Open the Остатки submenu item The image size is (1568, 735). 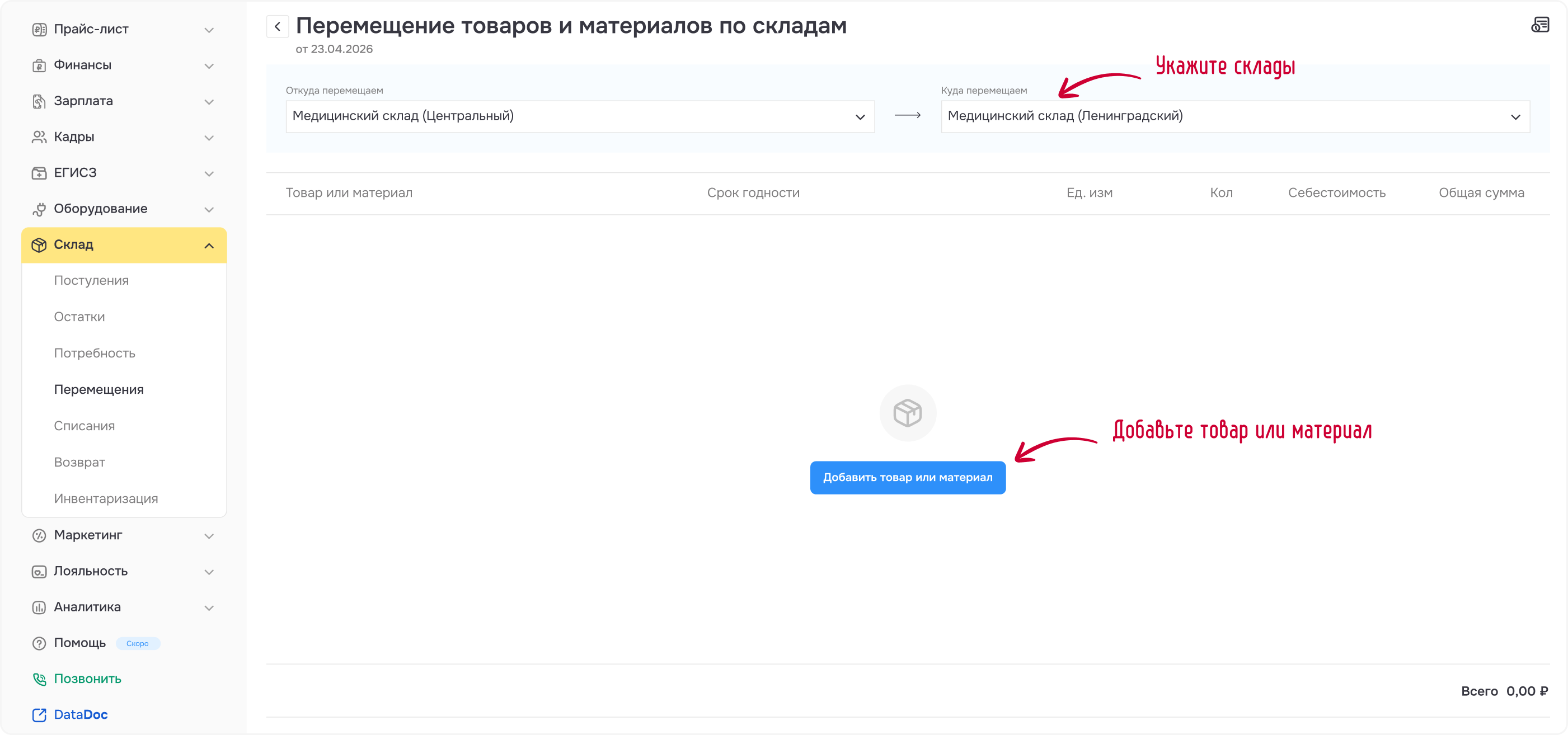tap(79, 317)
